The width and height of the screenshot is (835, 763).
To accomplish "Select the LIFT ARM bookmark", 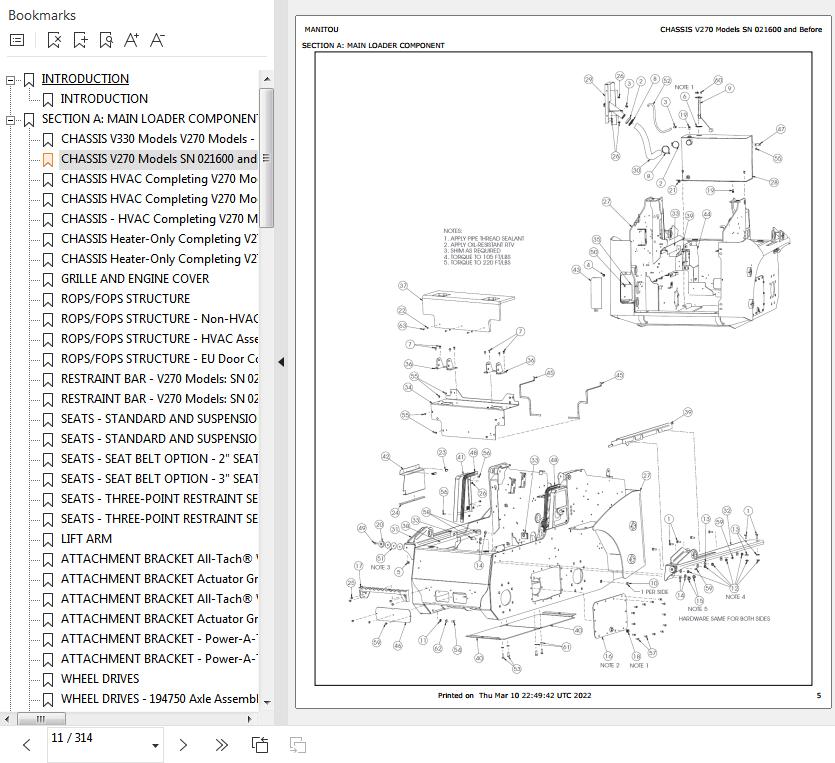I will click(x=86, y=539).
